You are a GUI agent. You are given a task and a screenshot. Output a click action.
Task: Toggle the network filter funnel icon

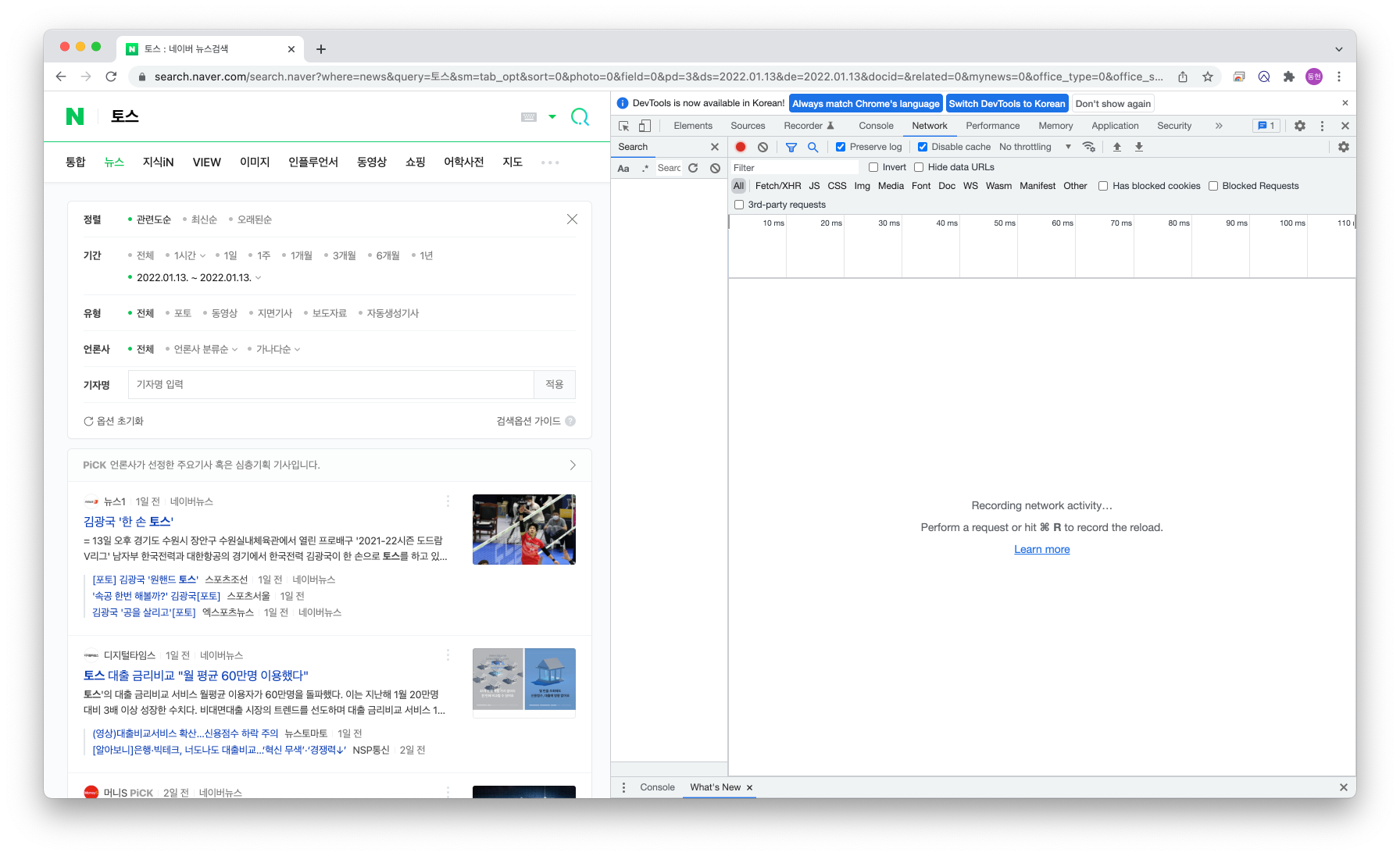pos(791,147)
